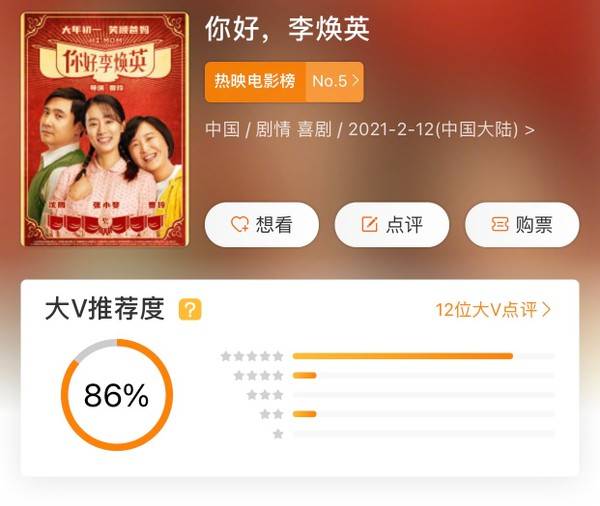
Task: Click the pencil edit icon in 点评
Action: pos(370,224)
